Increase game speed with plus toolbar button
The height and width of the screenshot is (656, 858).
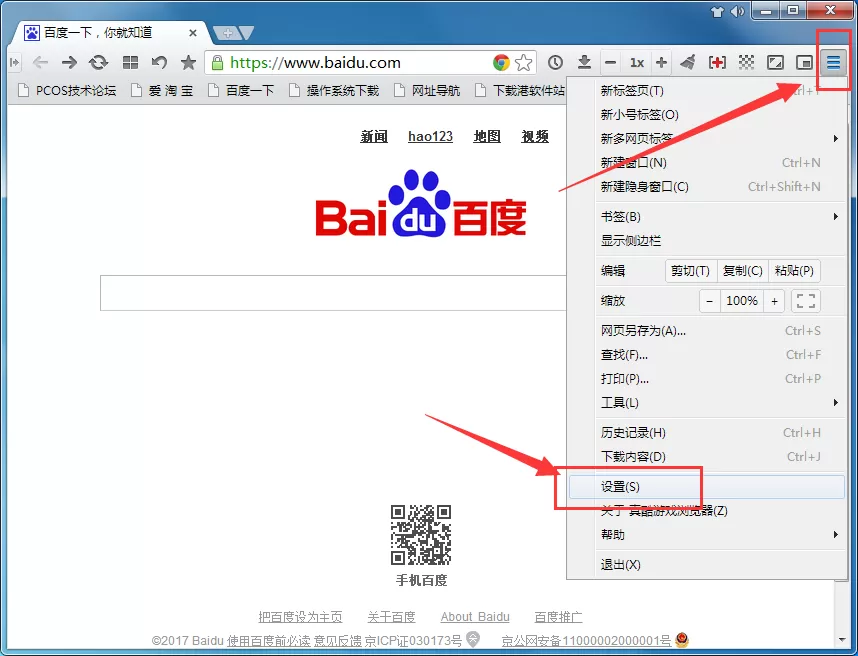(661, 63)
